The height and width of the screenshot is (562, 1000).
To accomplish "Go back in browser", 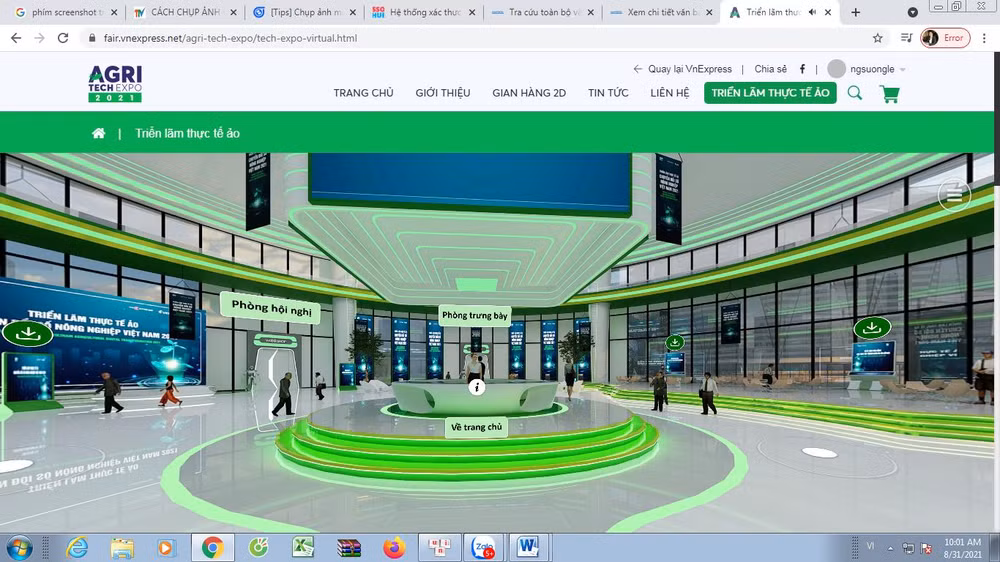I will coord(16,38).
